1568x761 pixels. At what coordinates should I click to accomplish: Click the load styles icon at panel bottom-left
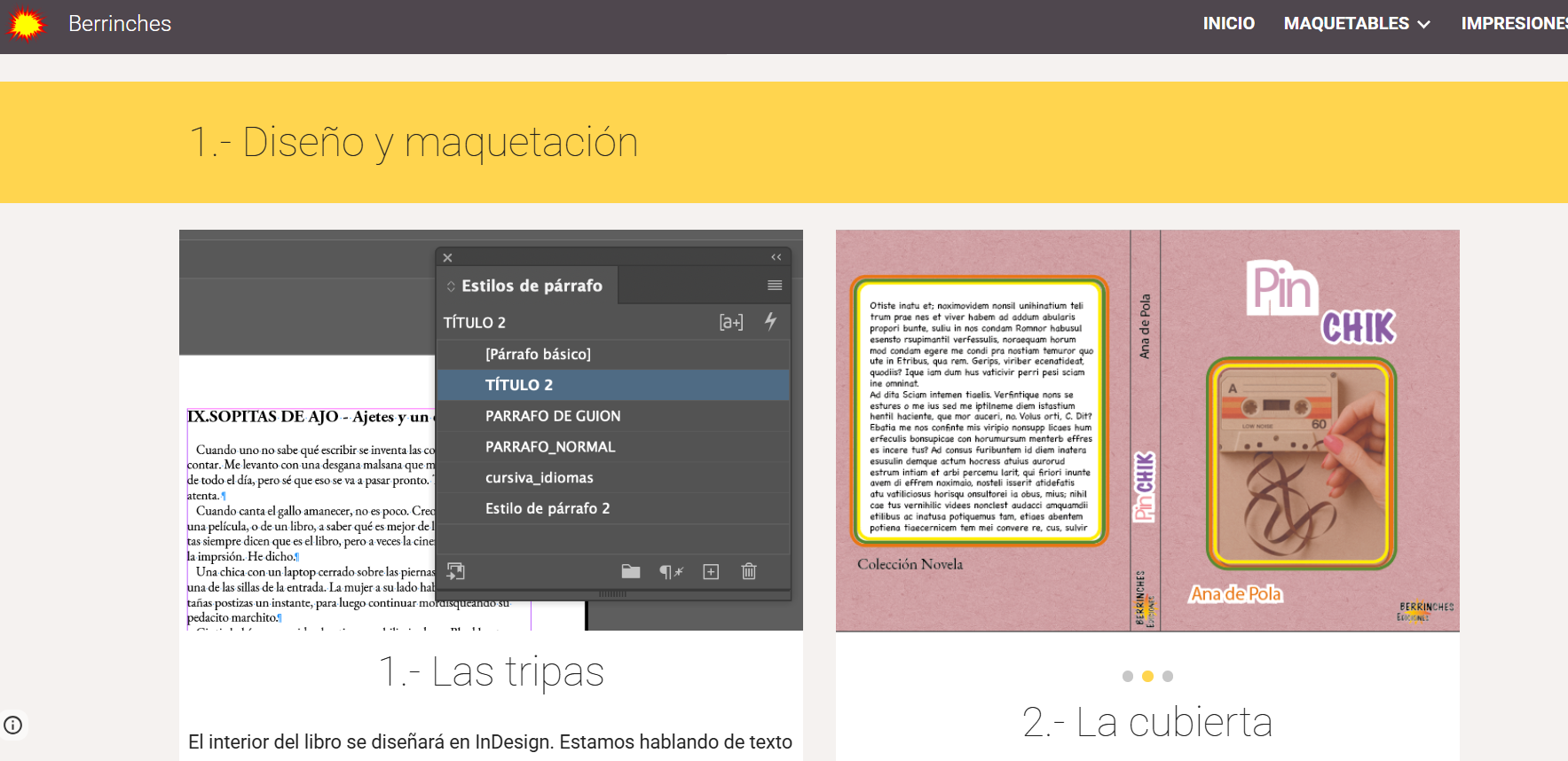455,571
